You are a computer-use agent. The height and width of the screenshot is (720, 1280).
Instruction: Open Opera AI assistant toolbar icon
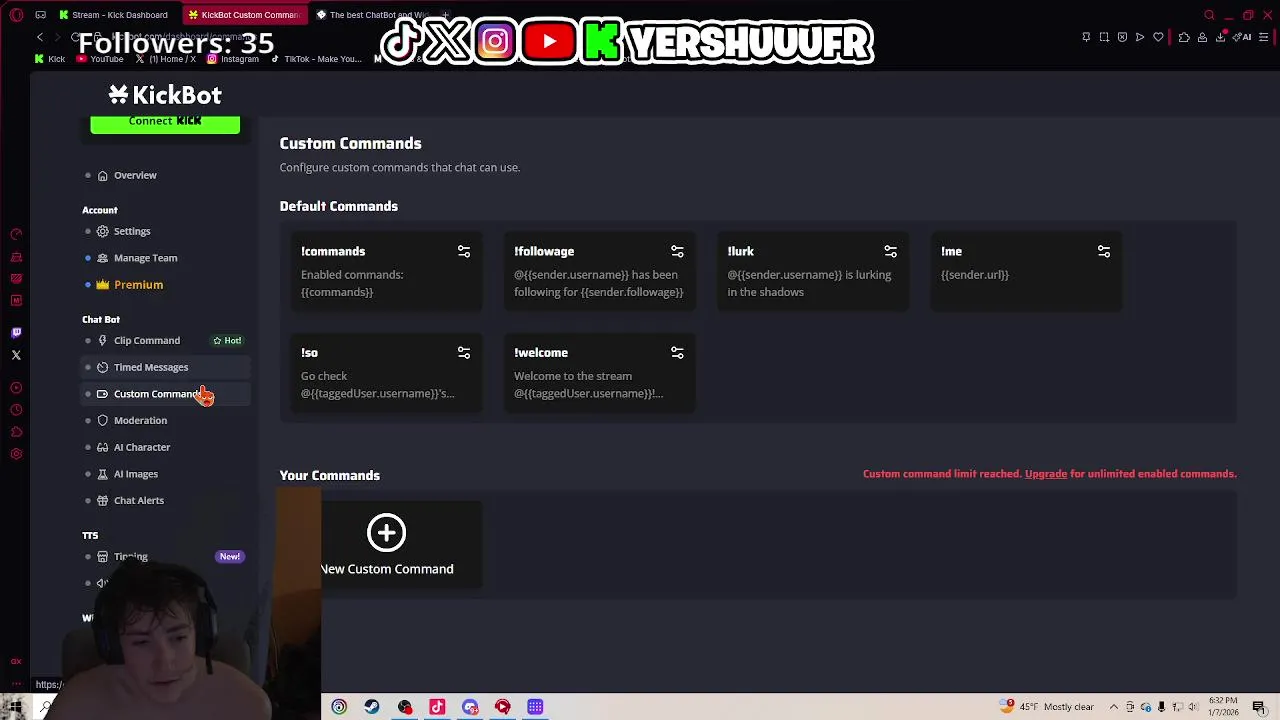click(x=1241, y=37)
